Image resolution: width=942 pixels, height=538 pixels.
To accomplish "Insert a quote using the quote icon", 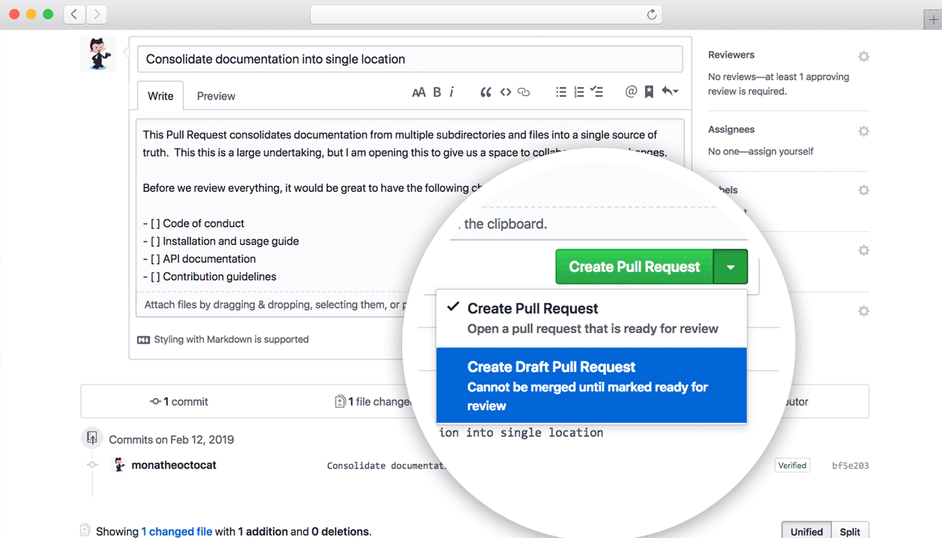I will (x=485, y=92).
